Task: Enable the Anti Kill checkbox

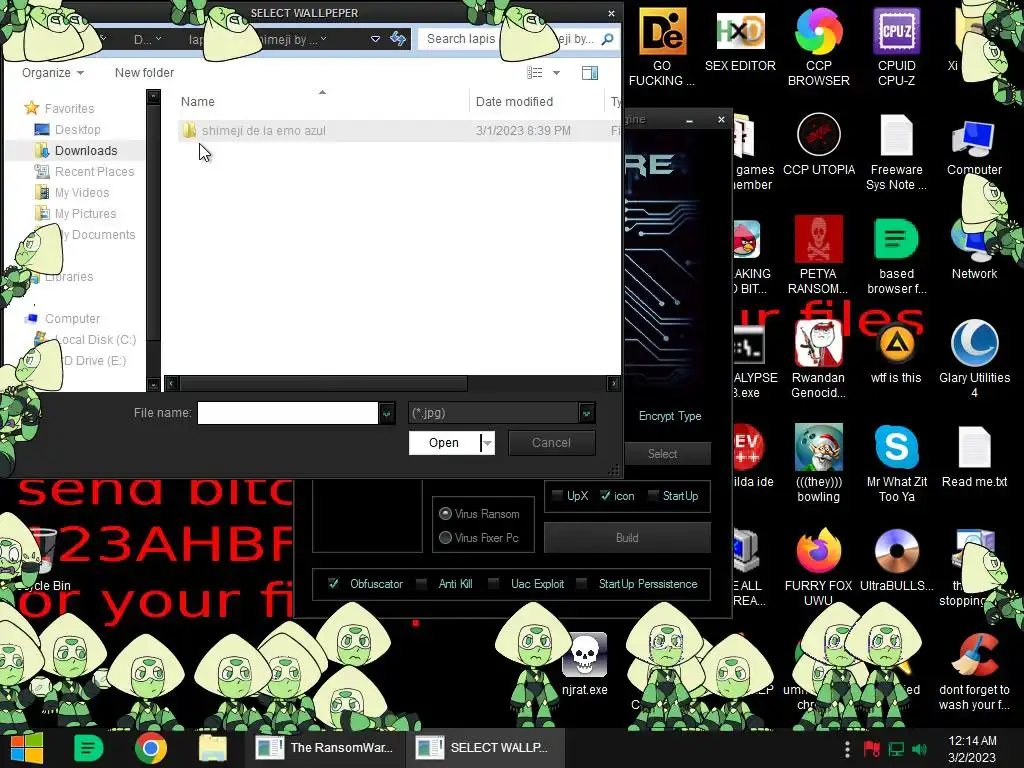Action: [x=422, y=584]
